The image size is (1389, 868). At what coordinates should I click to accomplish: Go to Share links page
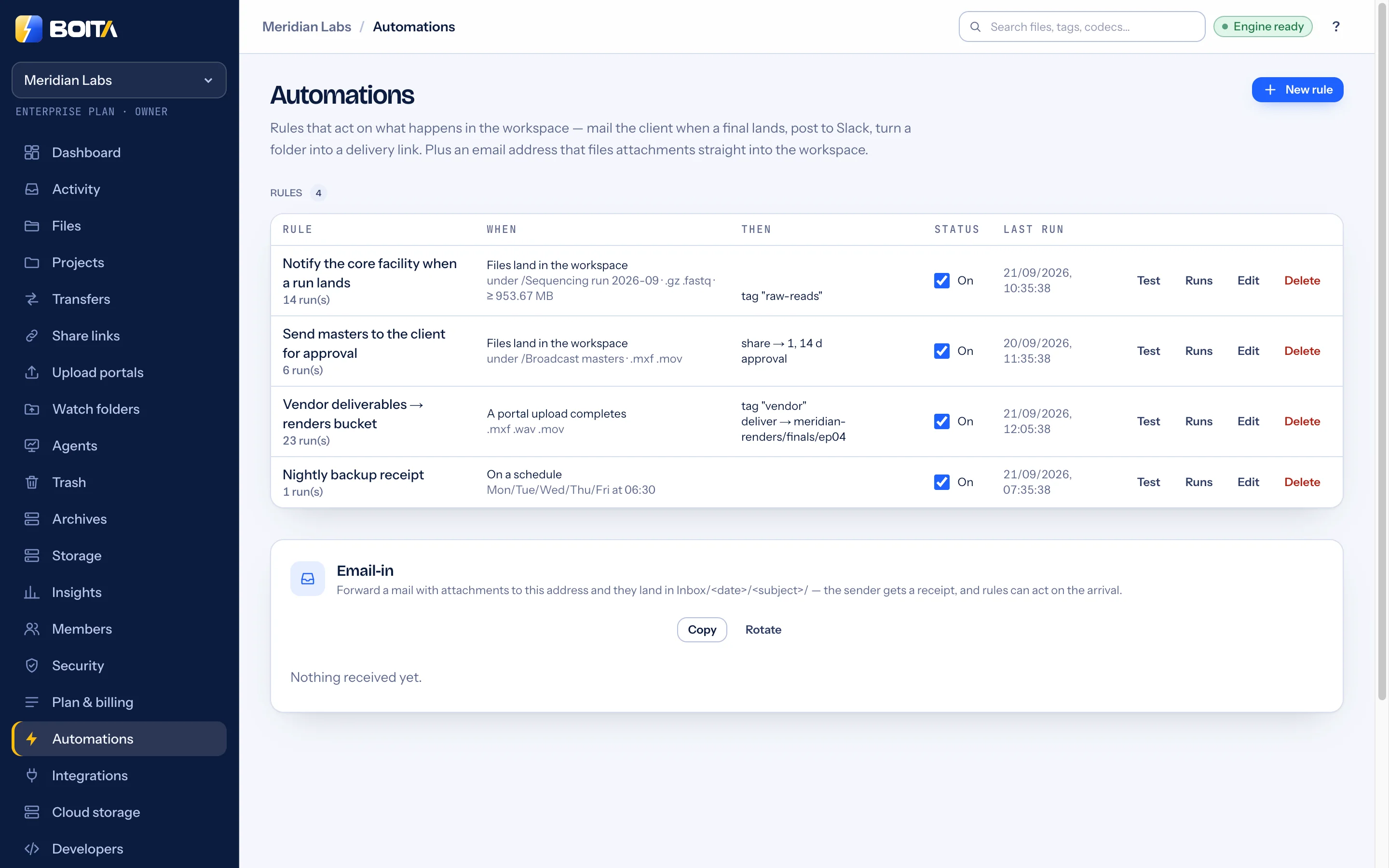click(119, 336)
